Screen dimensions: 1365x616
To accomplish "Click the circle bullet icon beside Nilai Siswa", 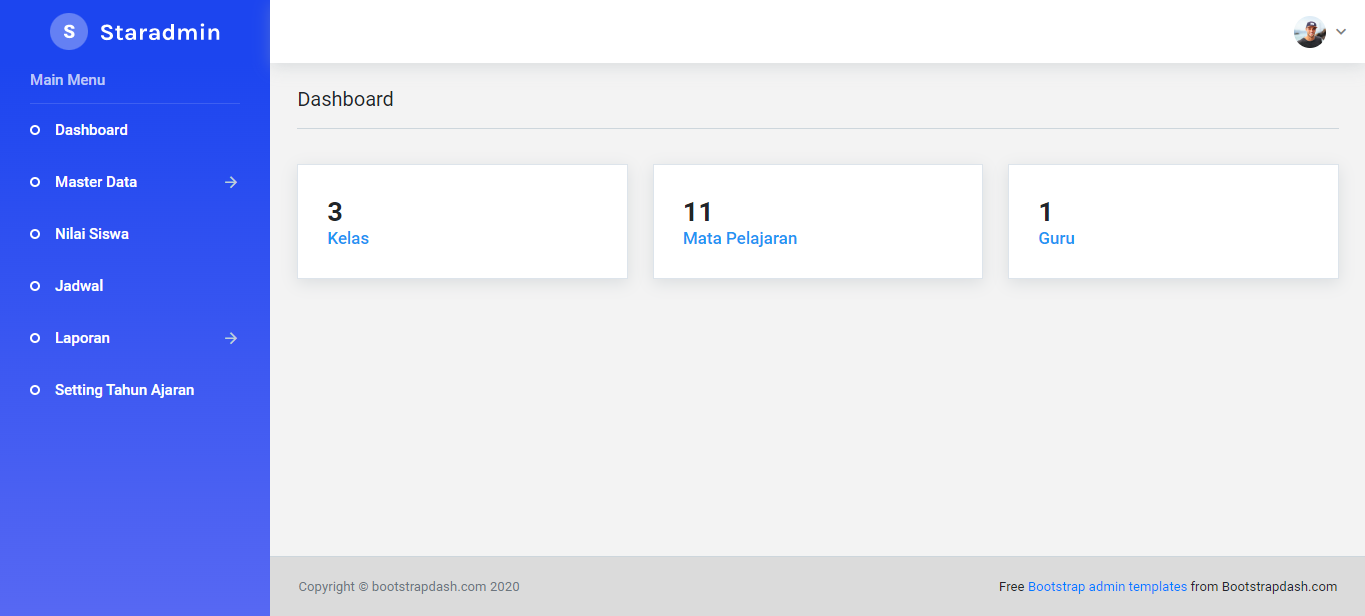I will 35,234.
